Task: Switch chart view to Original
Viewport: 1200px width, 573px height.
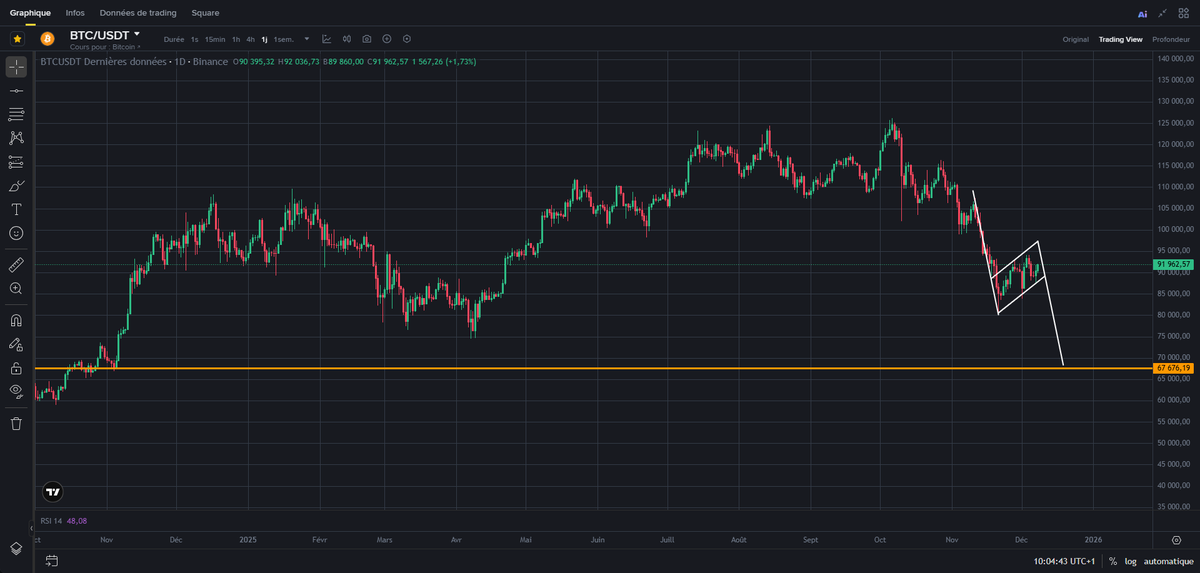Action: [x=1075, y=39]
